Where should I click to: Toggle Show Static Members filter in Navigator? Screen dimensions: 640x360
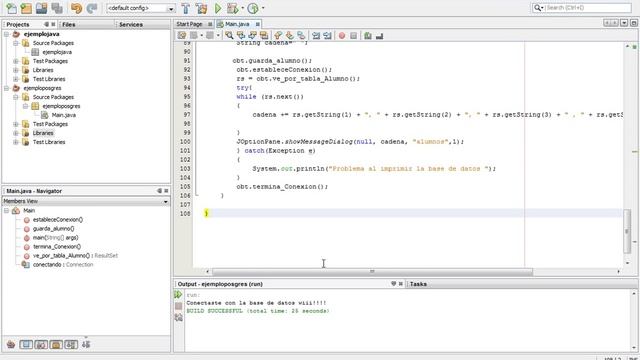[x=41, y=344]
